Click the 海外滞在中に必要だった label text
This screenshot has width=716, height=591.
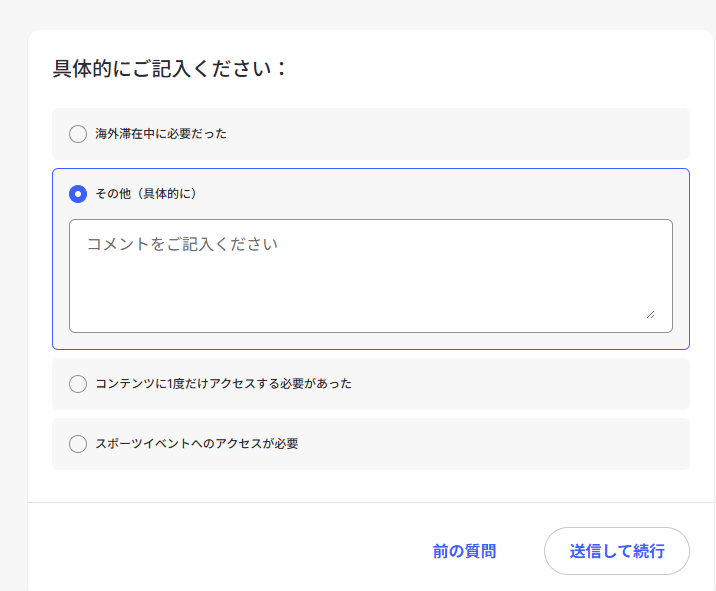click(161, 134)
